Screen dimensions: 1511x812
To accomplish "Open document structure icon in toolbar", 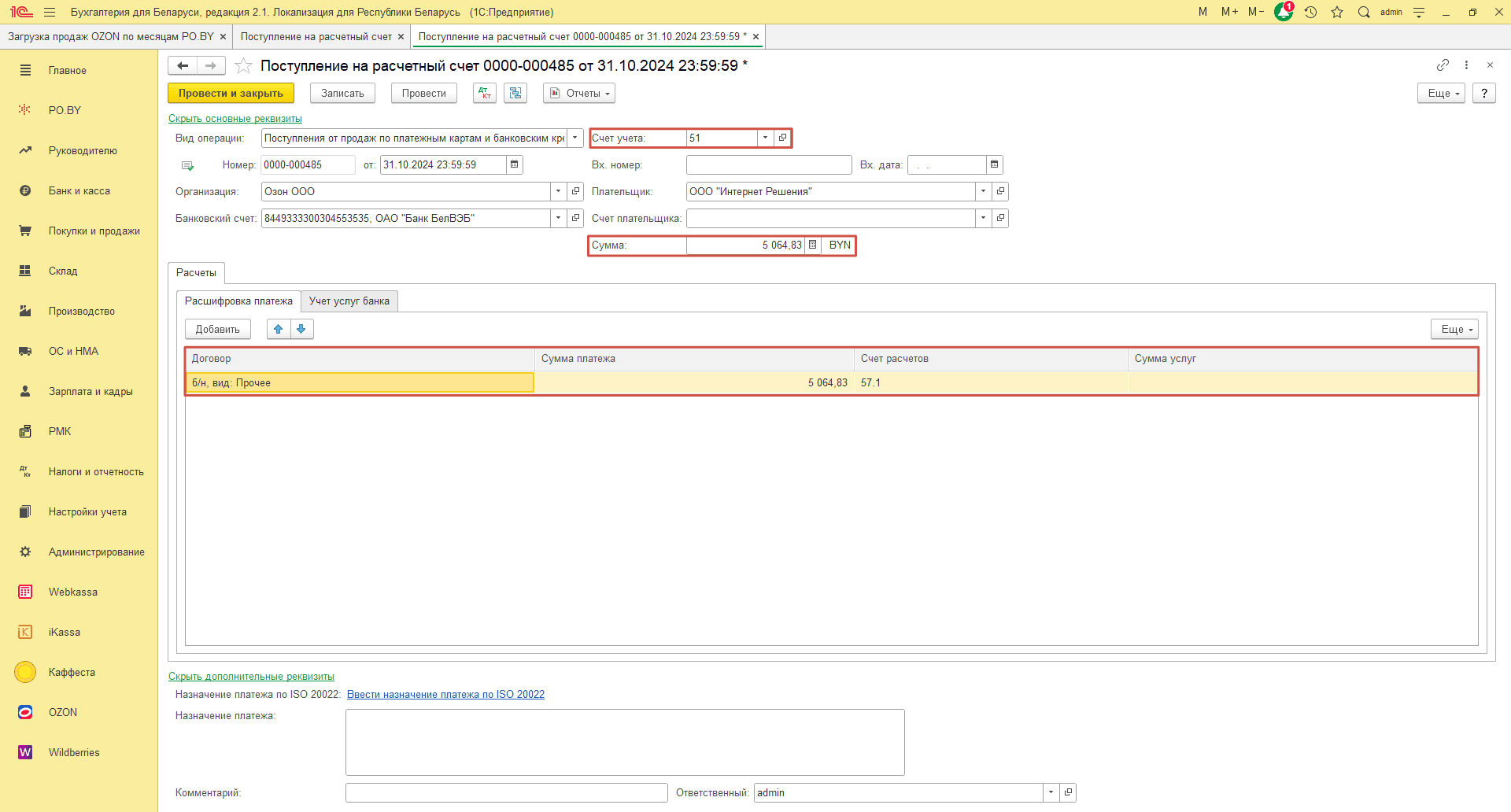I will click(515, 93).
